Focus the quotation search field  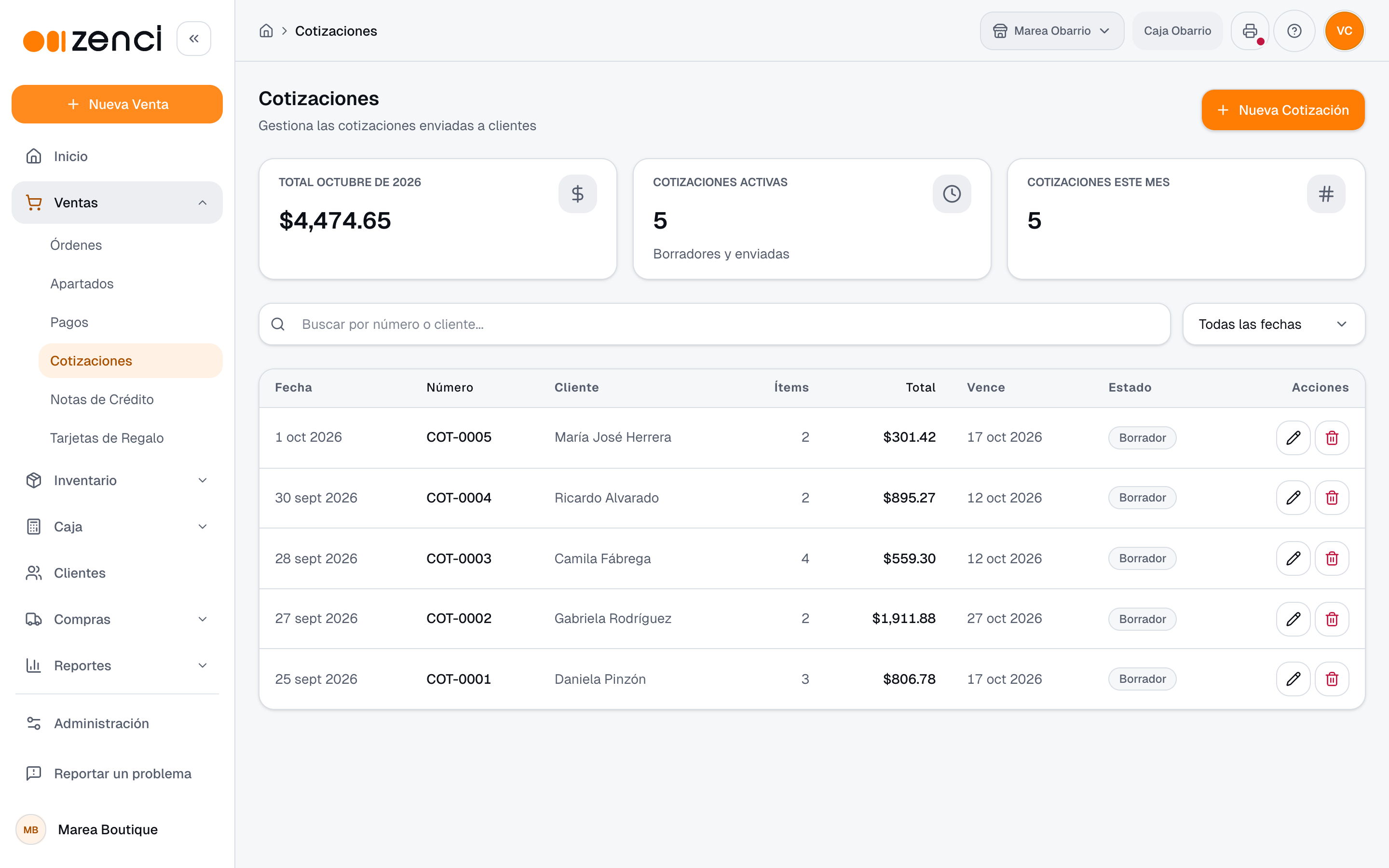(x=715, y=325)
